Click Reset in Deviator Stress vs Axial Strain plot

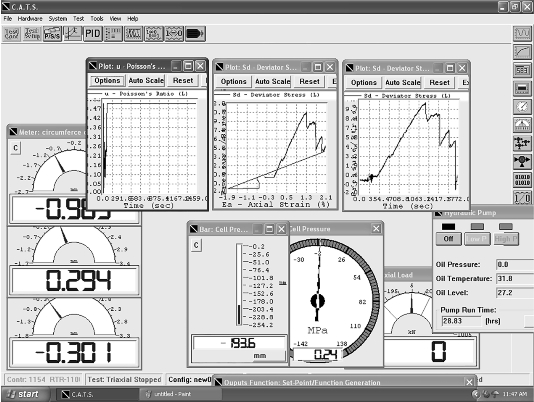click(x=310, y=82)
